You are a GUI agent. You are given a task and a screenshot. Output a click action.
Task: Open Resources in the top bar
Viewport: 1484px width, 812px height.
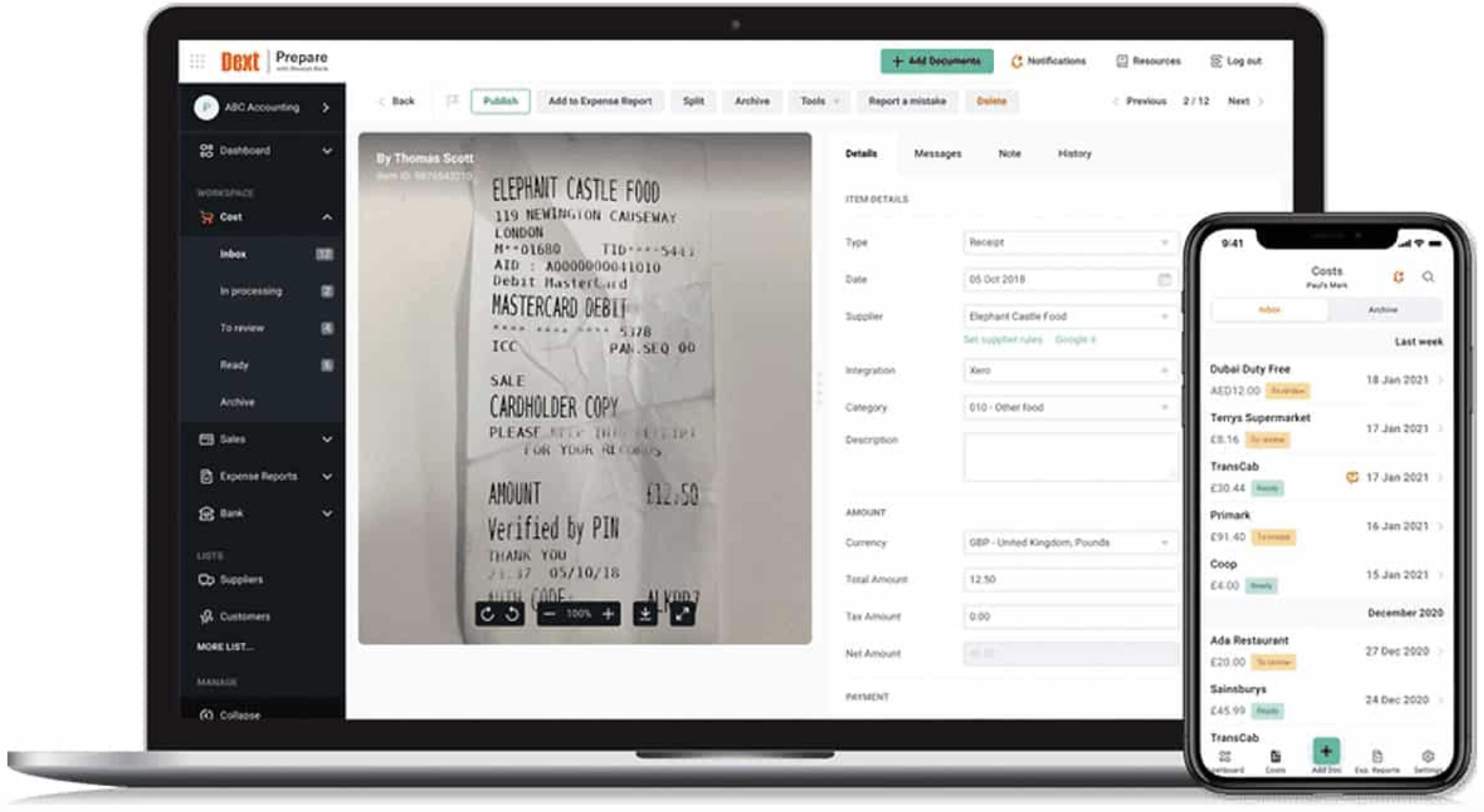pyautogui.click(x=1148, y=61)
